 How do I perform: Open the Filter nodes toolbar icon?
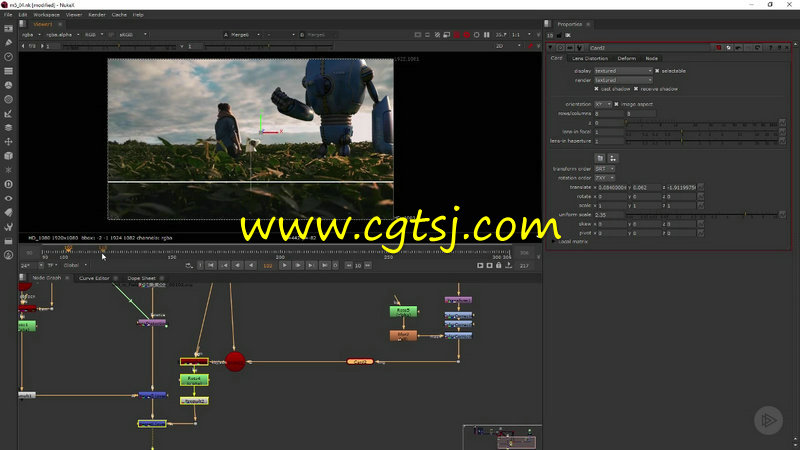(8, 99)
